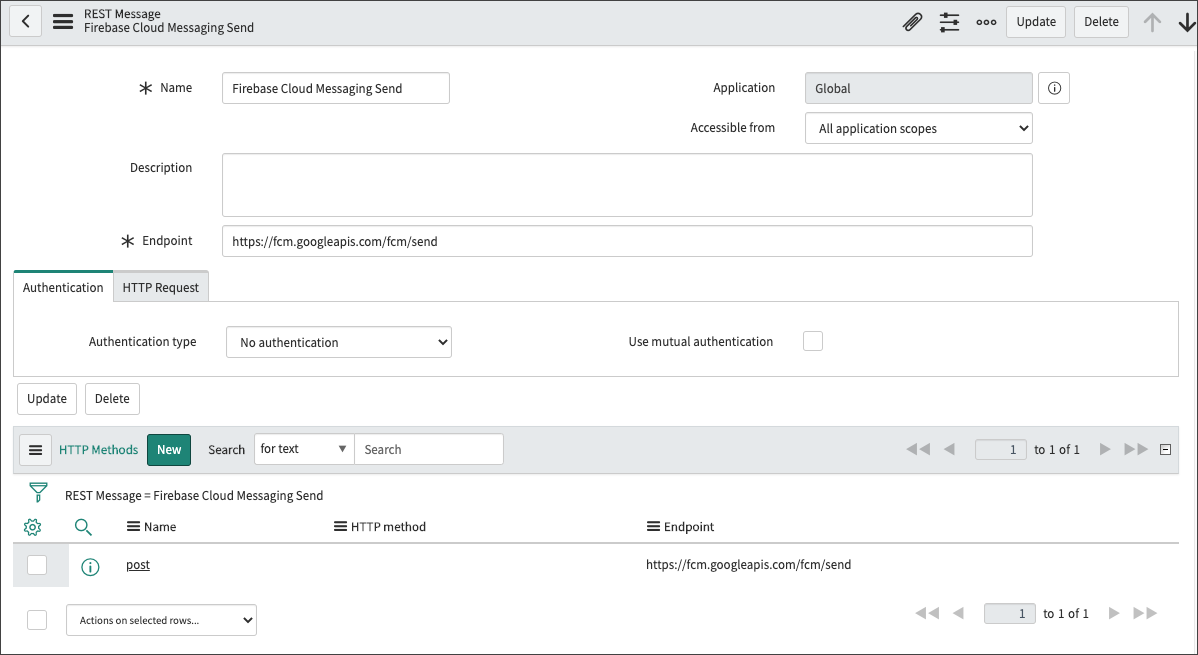Go to first page in bottom pagination

[x=927, y=613]
